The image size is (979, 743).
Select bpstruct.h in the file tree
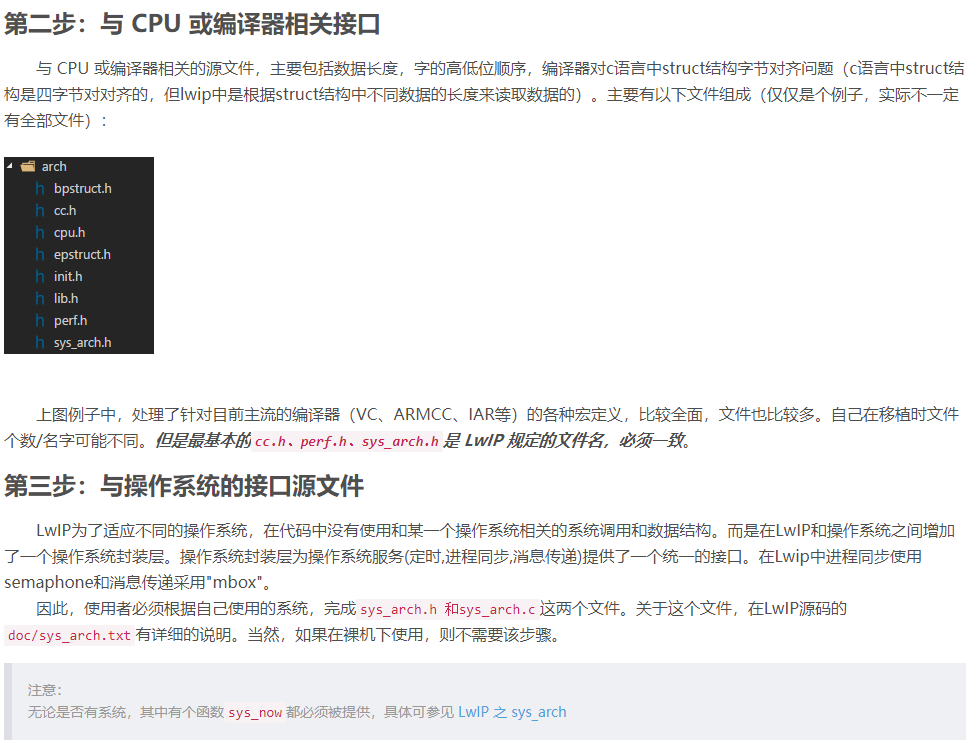click(82, 189)
